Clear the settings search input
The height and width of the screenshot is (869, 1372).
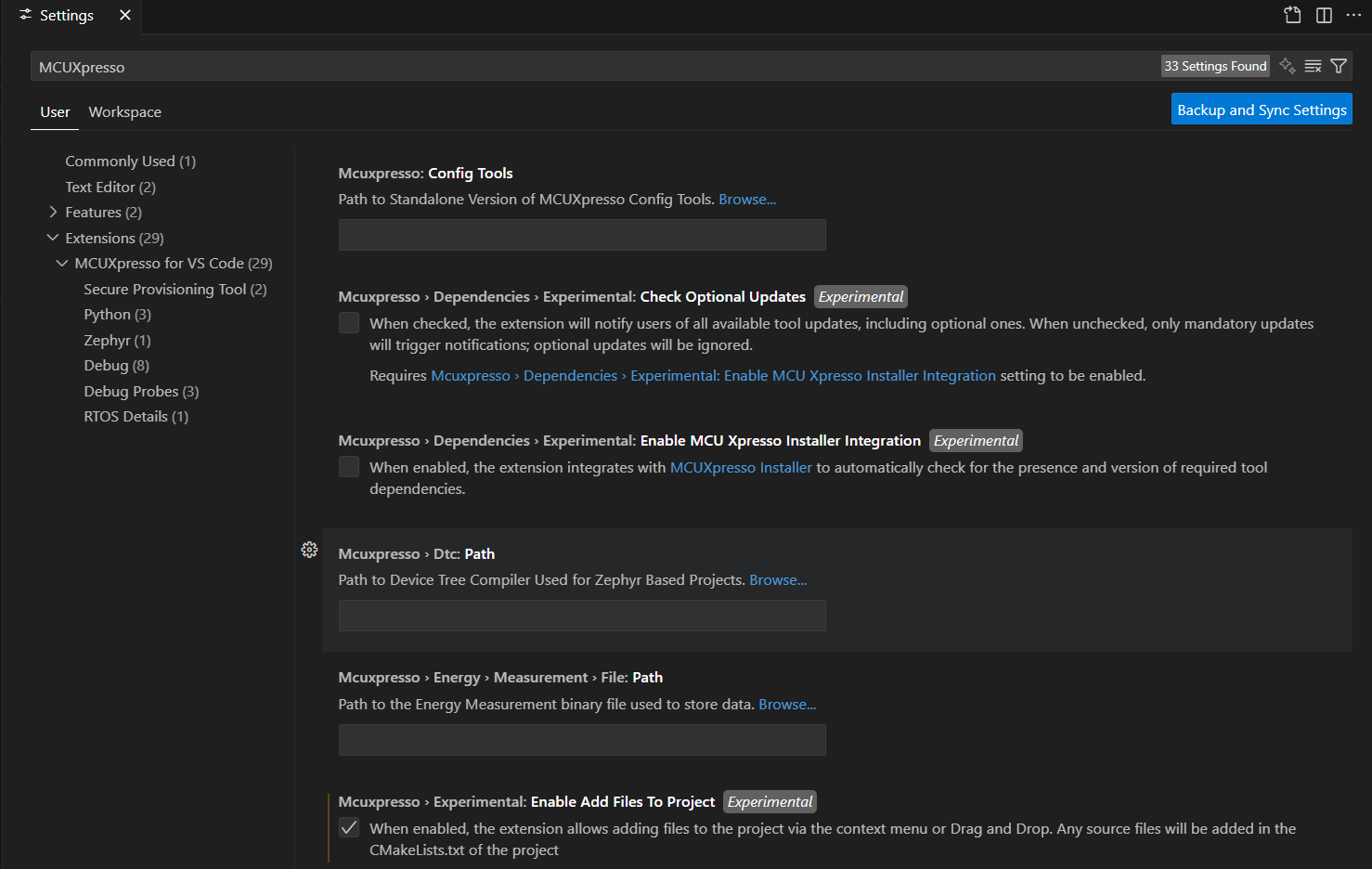click(1313, 66)
